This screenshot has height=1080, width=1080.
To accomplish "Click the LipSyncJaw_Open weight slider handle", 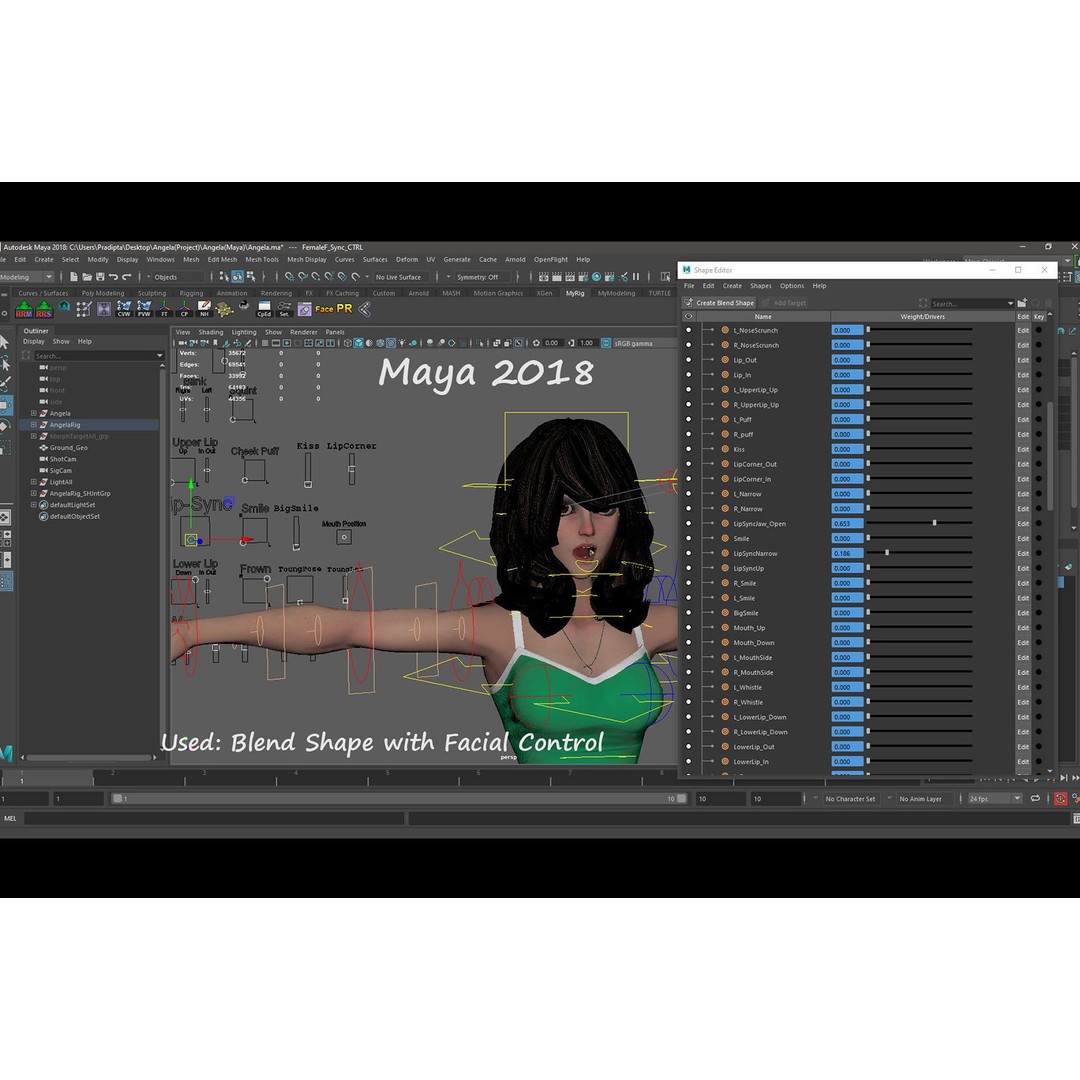I will 934,523.
